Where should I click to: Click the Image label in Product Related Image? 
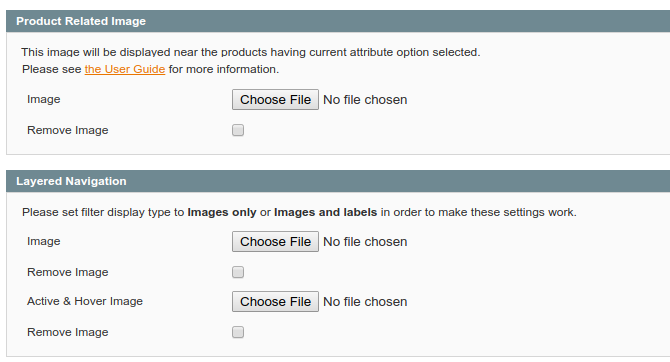44,100
